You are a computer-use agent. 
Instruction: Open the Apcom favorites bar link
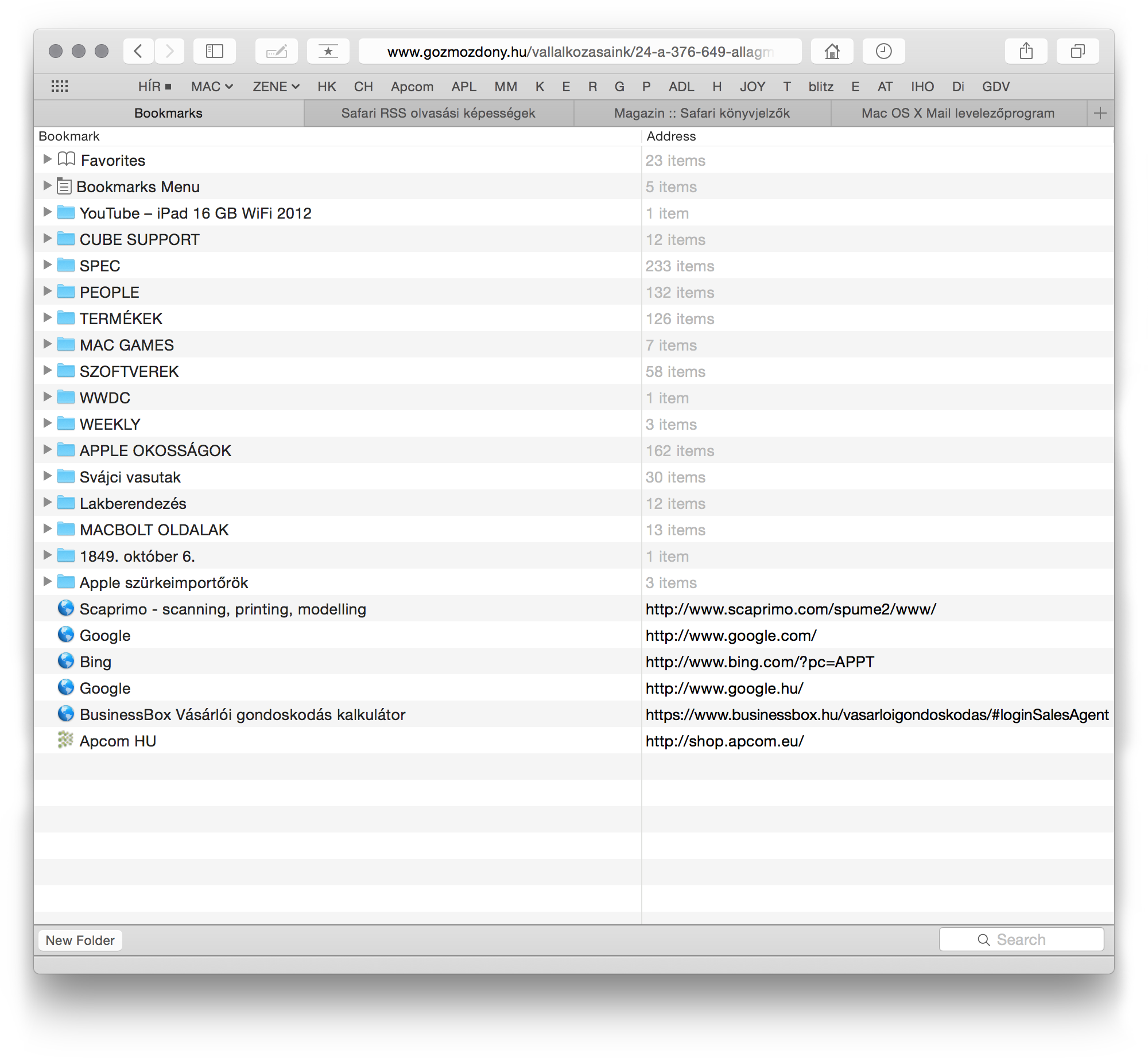pos(412,87)
